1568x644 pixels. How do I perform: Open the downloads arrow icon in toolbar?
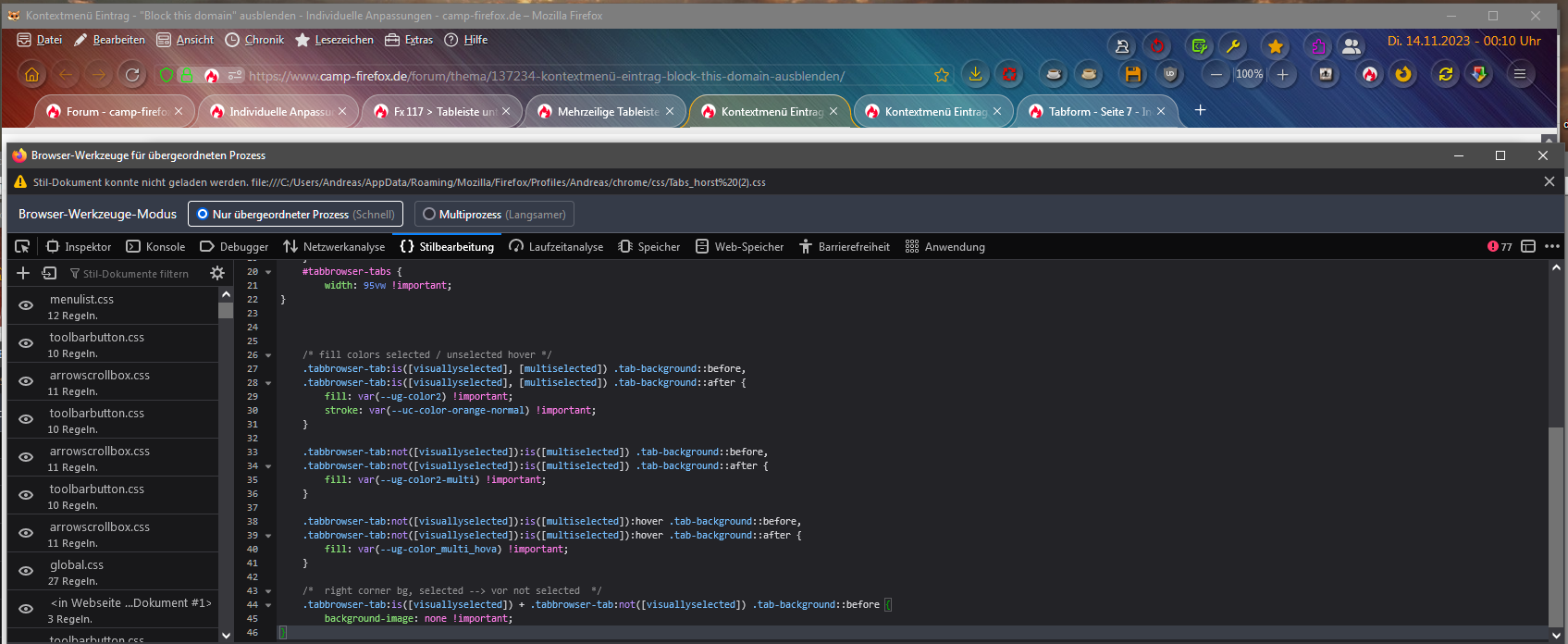[975, 74]
